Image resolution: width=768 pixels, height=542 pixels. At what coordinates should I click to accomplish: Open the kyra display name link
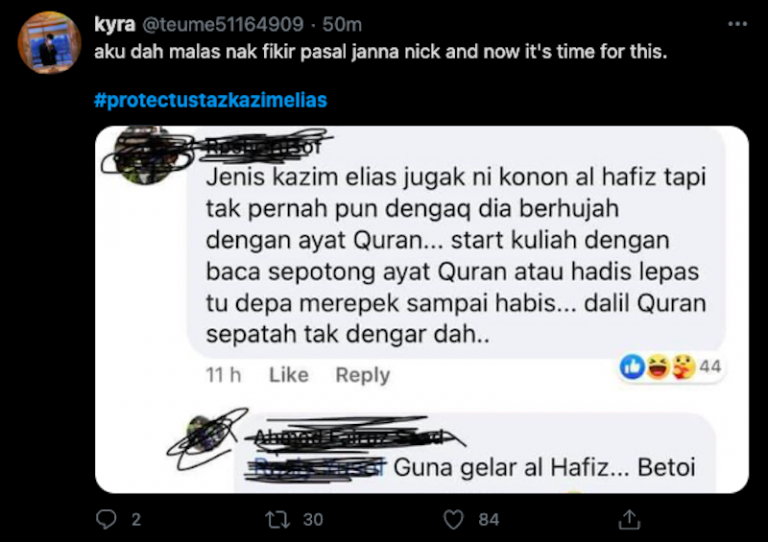[115, 24]
